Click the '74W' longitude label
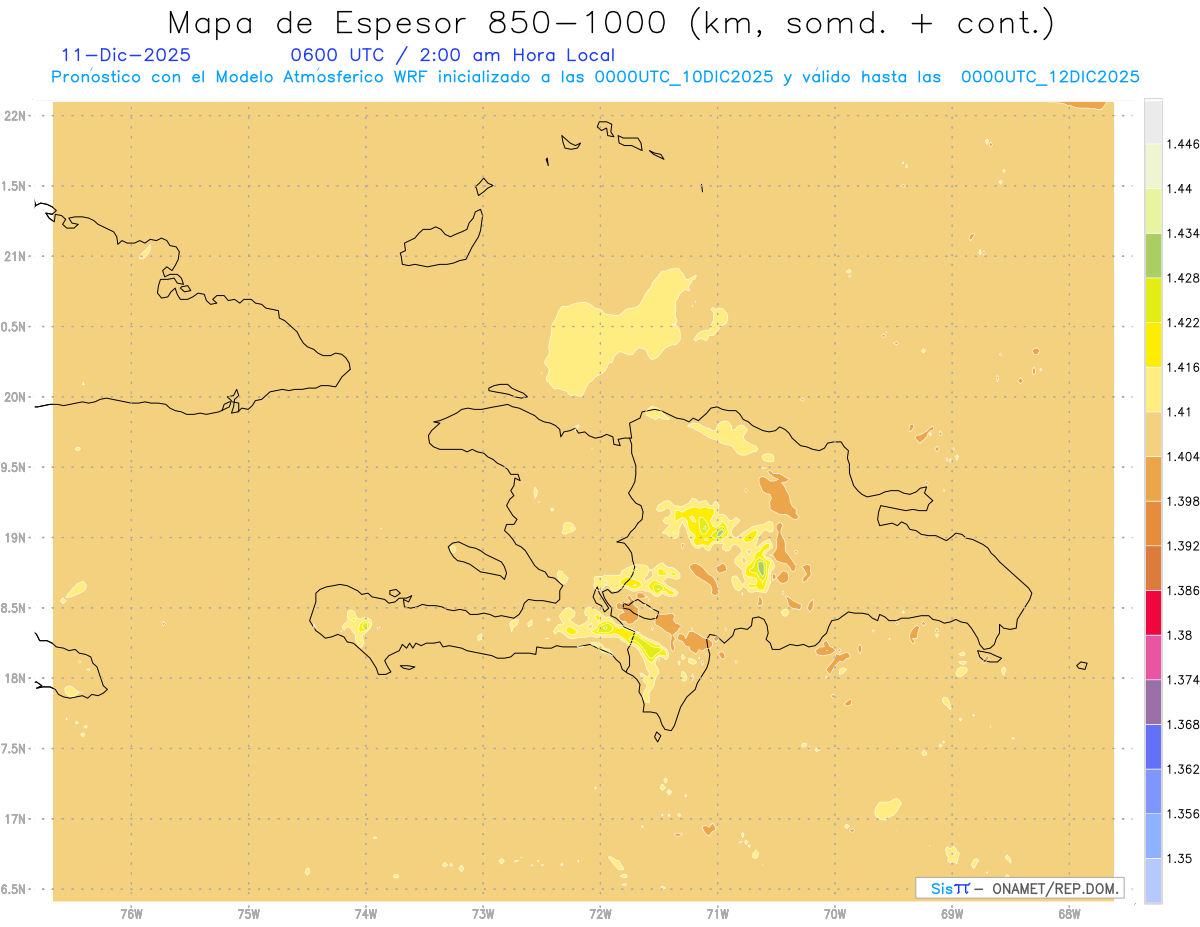Screen dimensions: 1200x927 point(366,913)
